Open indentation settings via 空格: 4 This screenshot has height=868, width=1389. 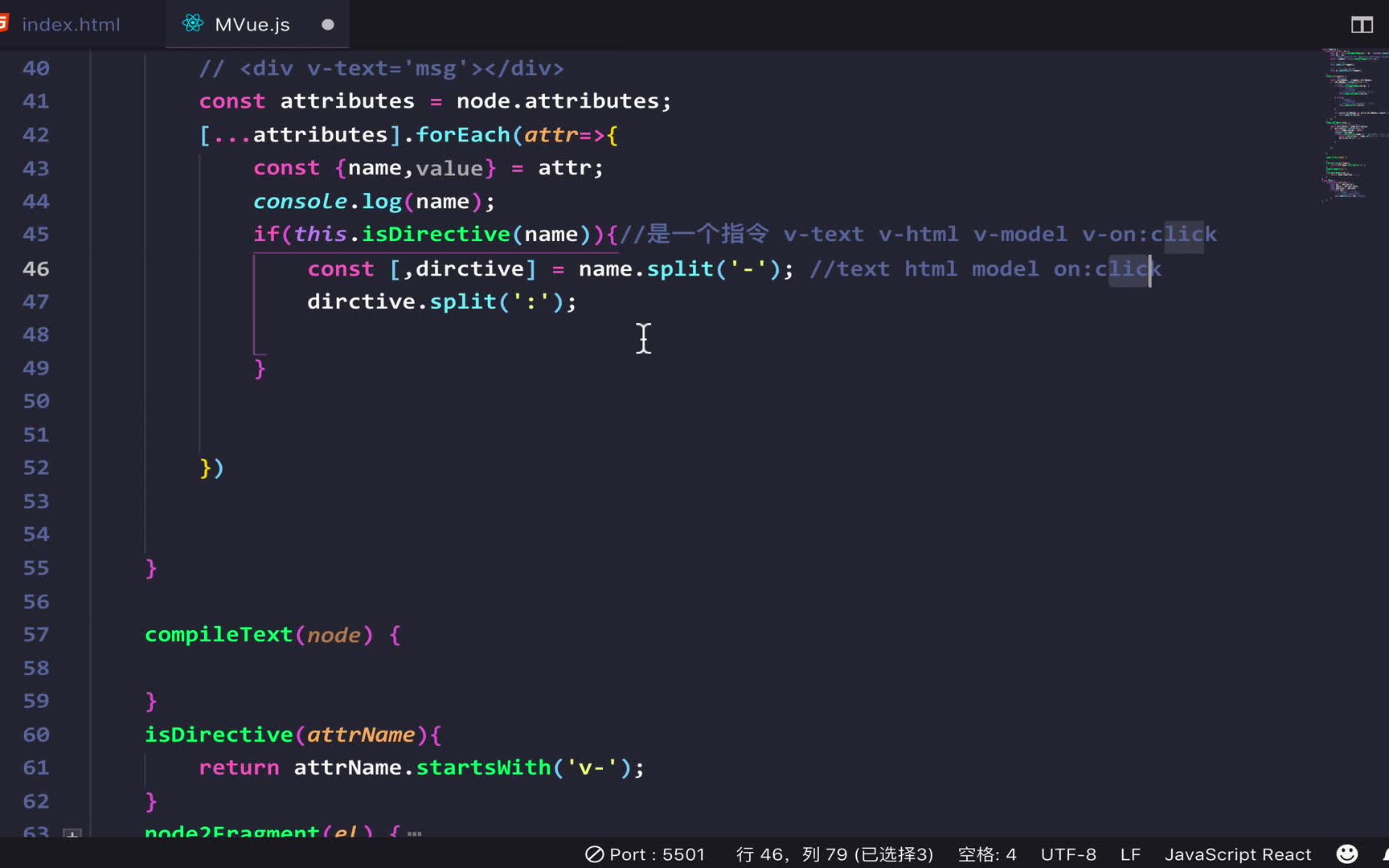pos(988,854)
